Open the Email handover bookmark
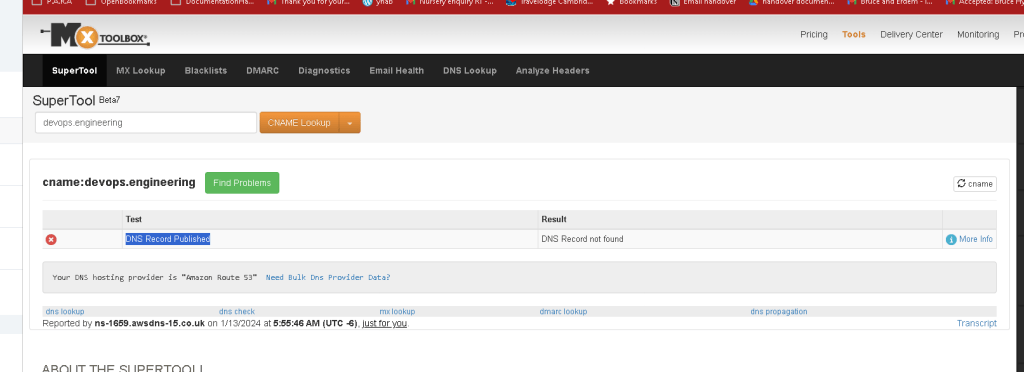 703,3
